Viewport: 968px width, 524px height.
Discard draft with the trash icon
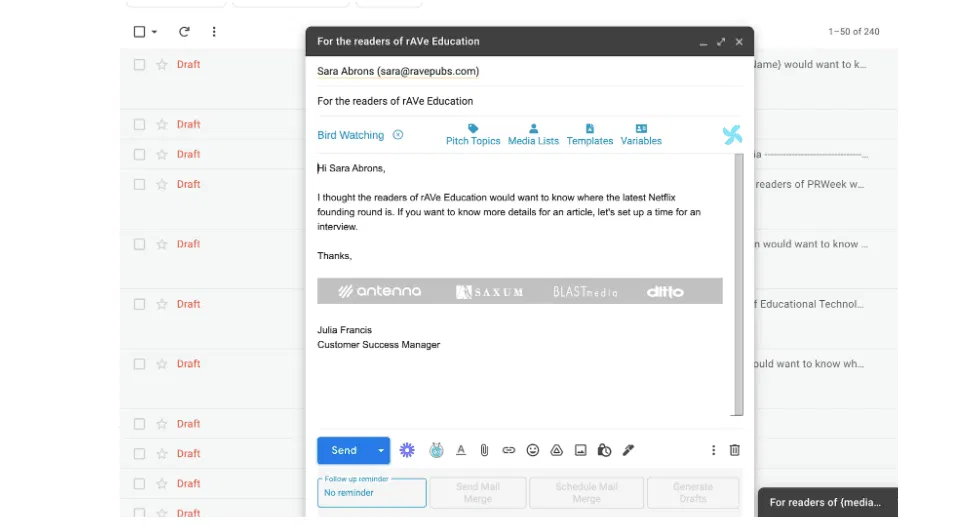pos(734,451)
